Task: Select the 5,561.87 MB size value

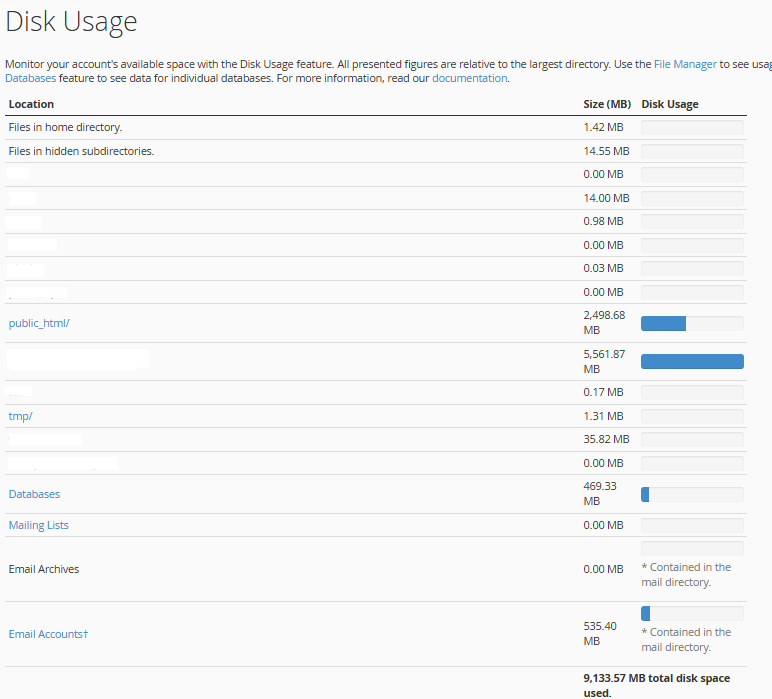Action: 604,361
